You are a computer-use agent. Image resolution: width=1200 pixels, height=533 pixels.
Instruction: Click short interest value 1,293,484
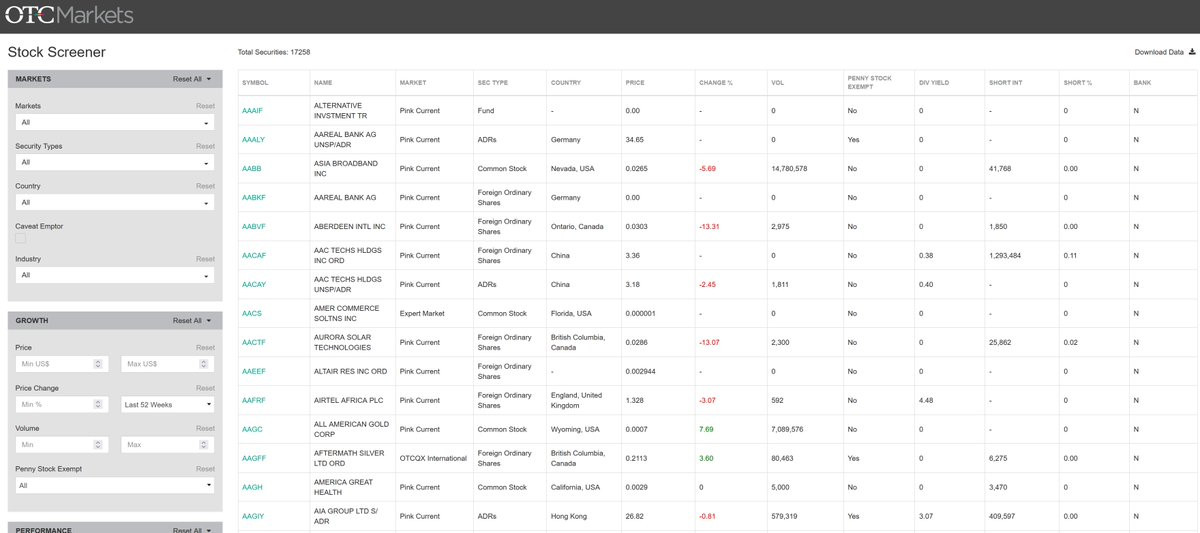[1004, 256]
